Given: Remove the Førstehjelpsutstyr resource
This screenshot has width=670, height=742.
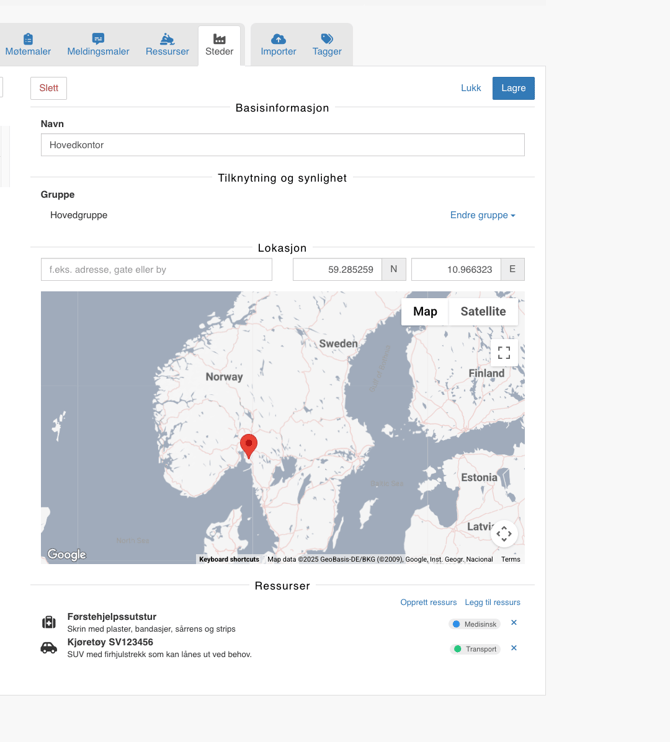Looking at the screenshot, I should pyautogui.click(x=514, y=623).
